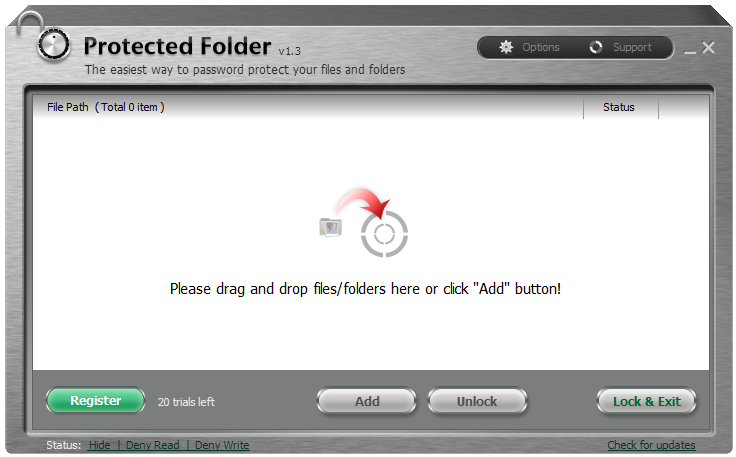Toggle the Deny Write status link

(222, 445)
